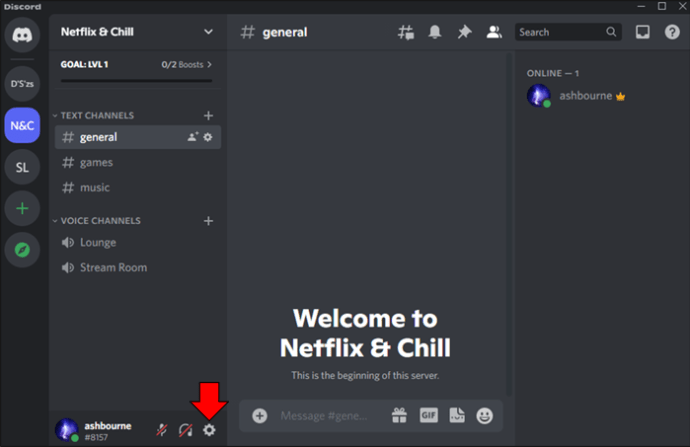Create a new voice channel
The width and height of the screenshot is (690, 447).
click(x=208, y=221)
